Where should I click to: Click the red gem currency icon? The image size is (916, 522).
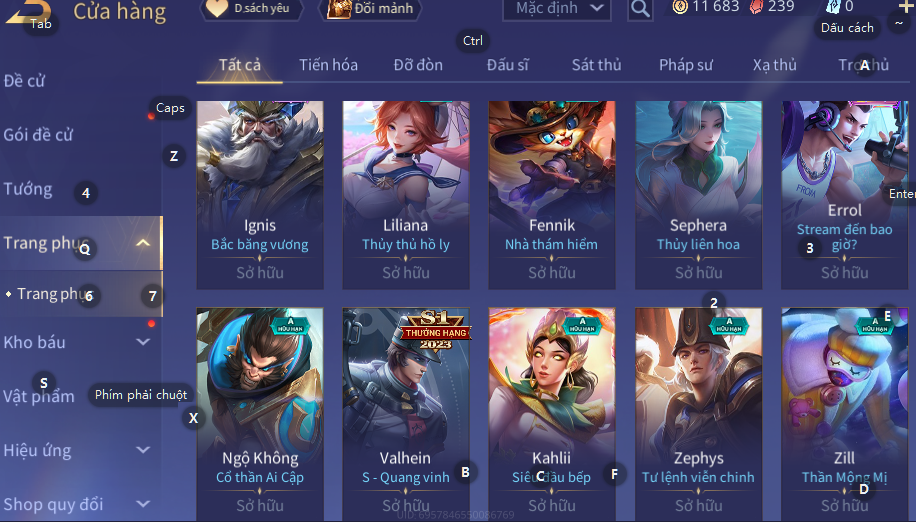coord(757,7)
